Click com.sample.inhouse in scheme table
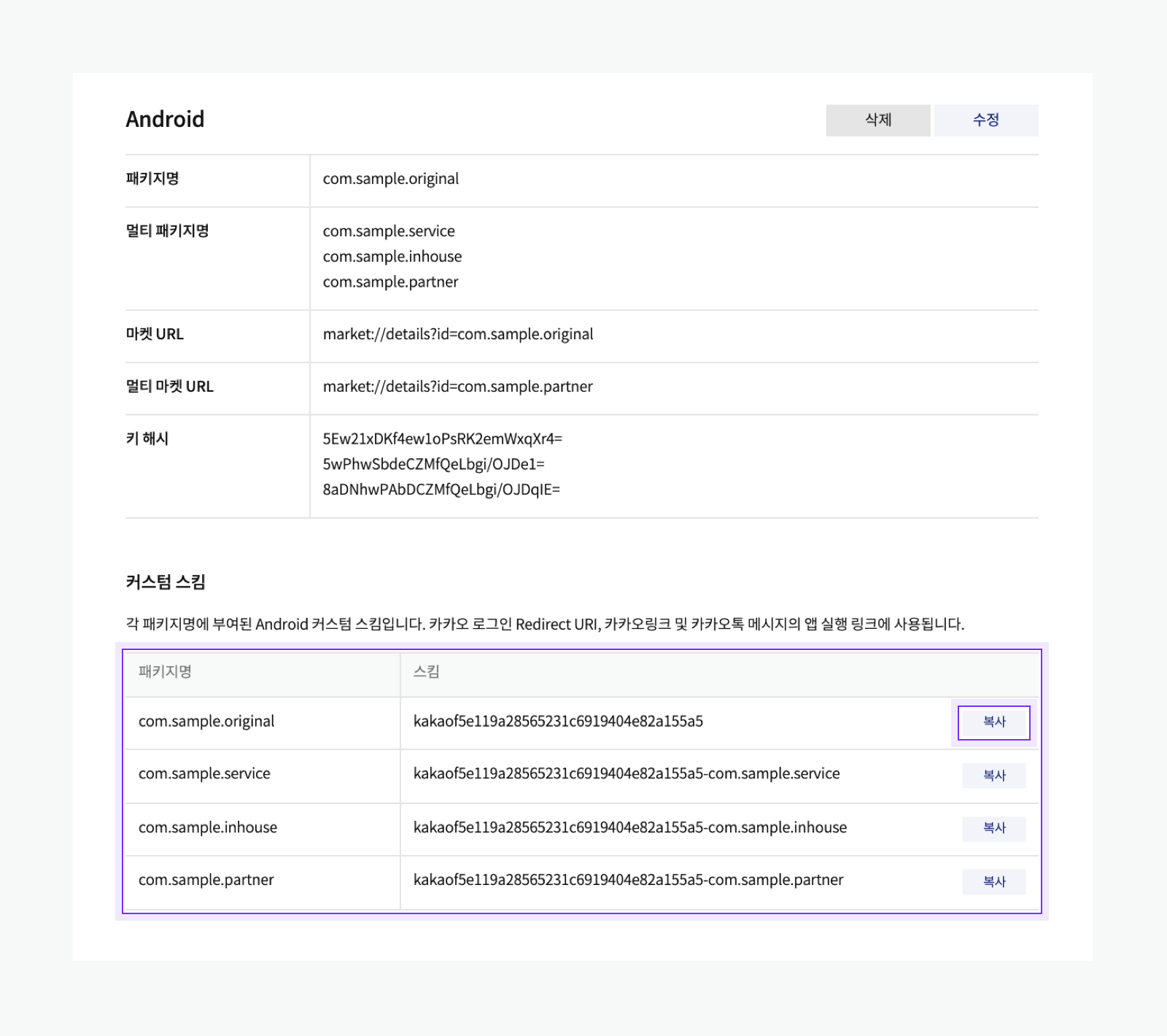The height and width of the screenshot is (1036, 1167). [x=208, y=828]
